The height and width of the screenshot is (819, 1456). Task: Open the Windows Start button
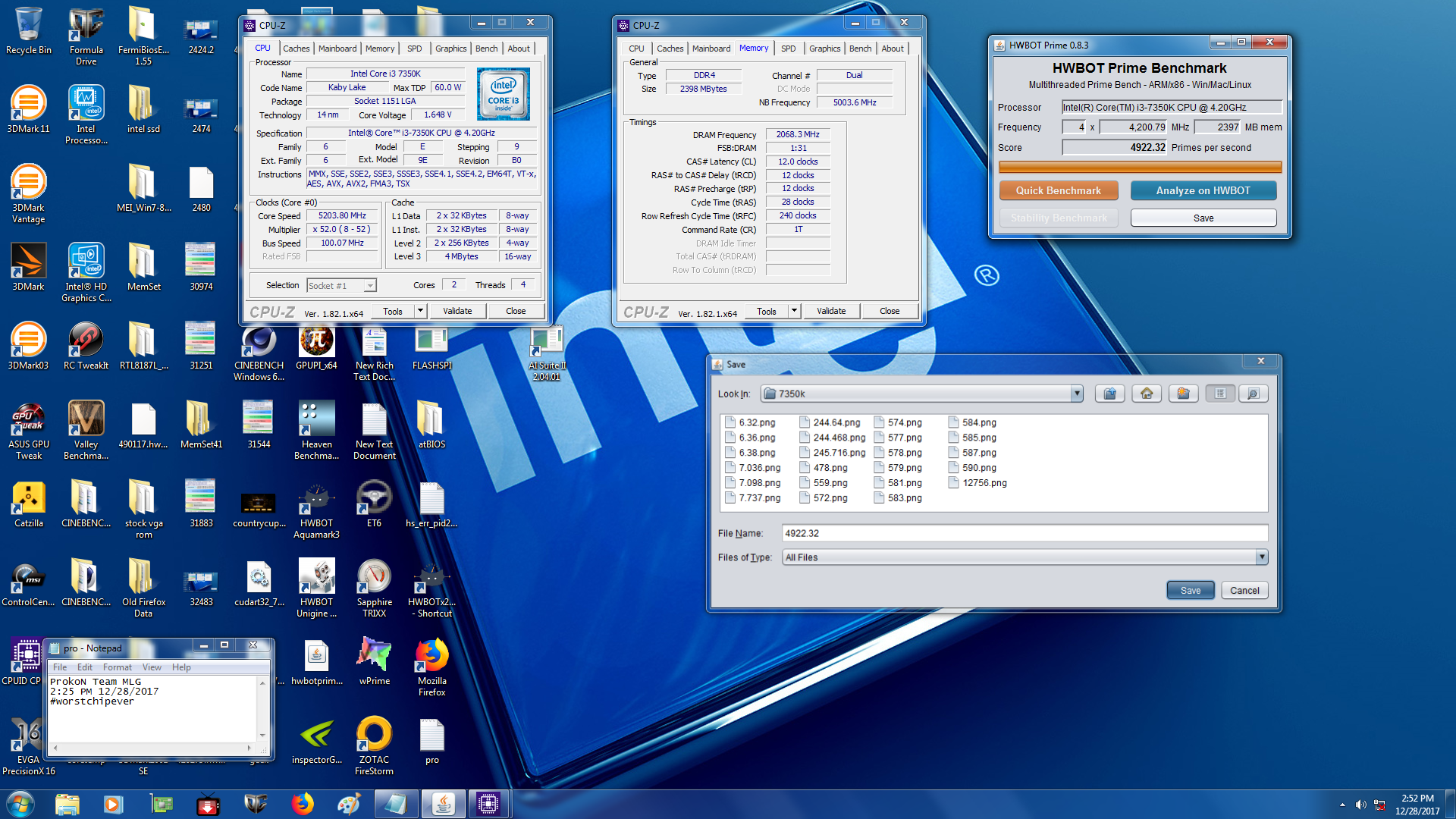[20, 804]
